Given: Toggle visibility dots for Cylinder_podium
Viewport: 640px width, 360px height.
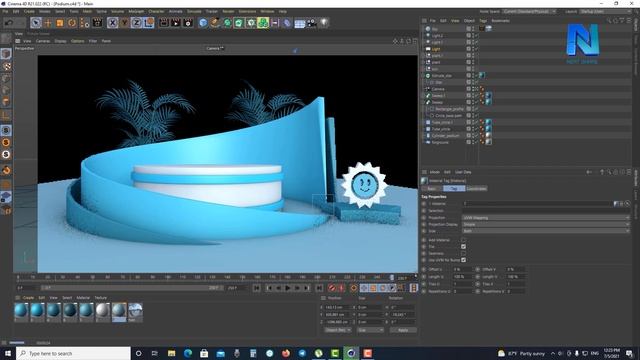Looking at the screenshot, I should [473, 136].
